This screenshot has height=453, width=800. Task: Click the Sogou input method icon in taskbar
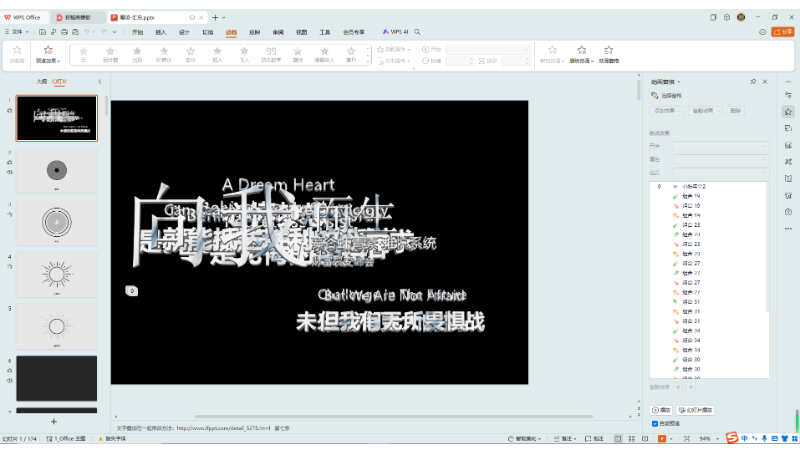tap(732, 438)
